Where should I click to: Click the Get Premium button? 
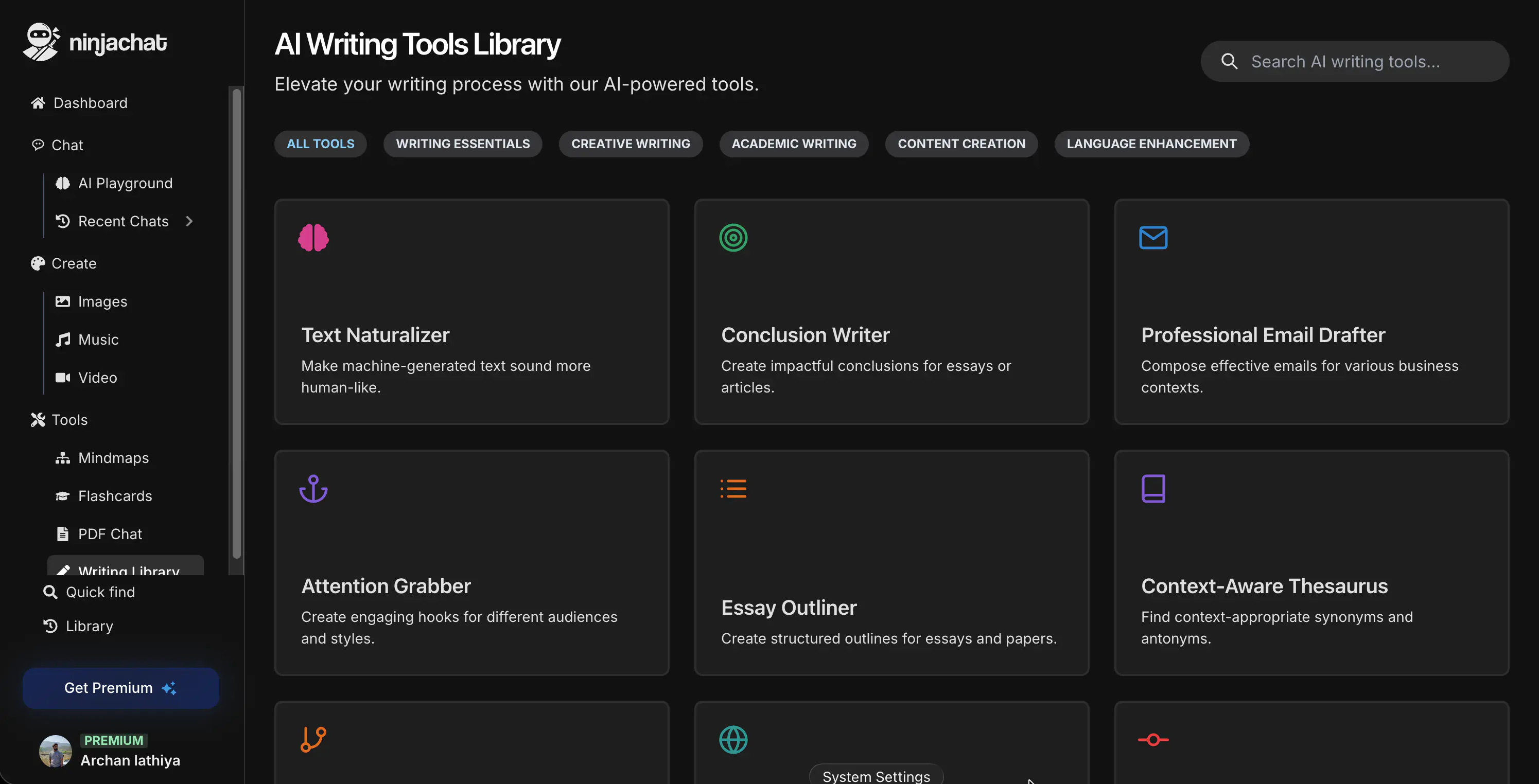[x=120, y=688]
